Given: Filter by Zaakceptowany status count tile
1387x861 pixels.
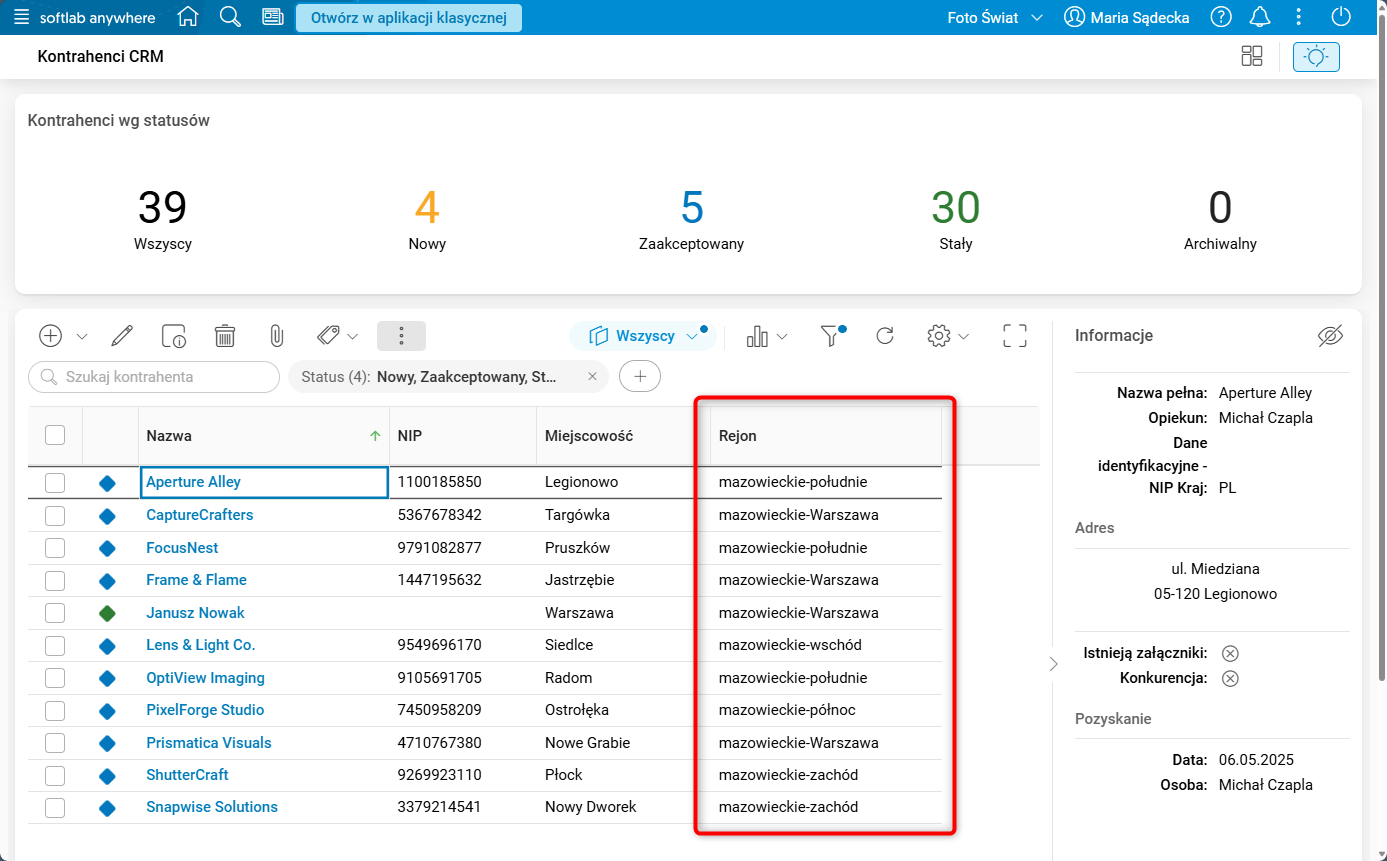Looking at the screenshot, I should (691, 219).
